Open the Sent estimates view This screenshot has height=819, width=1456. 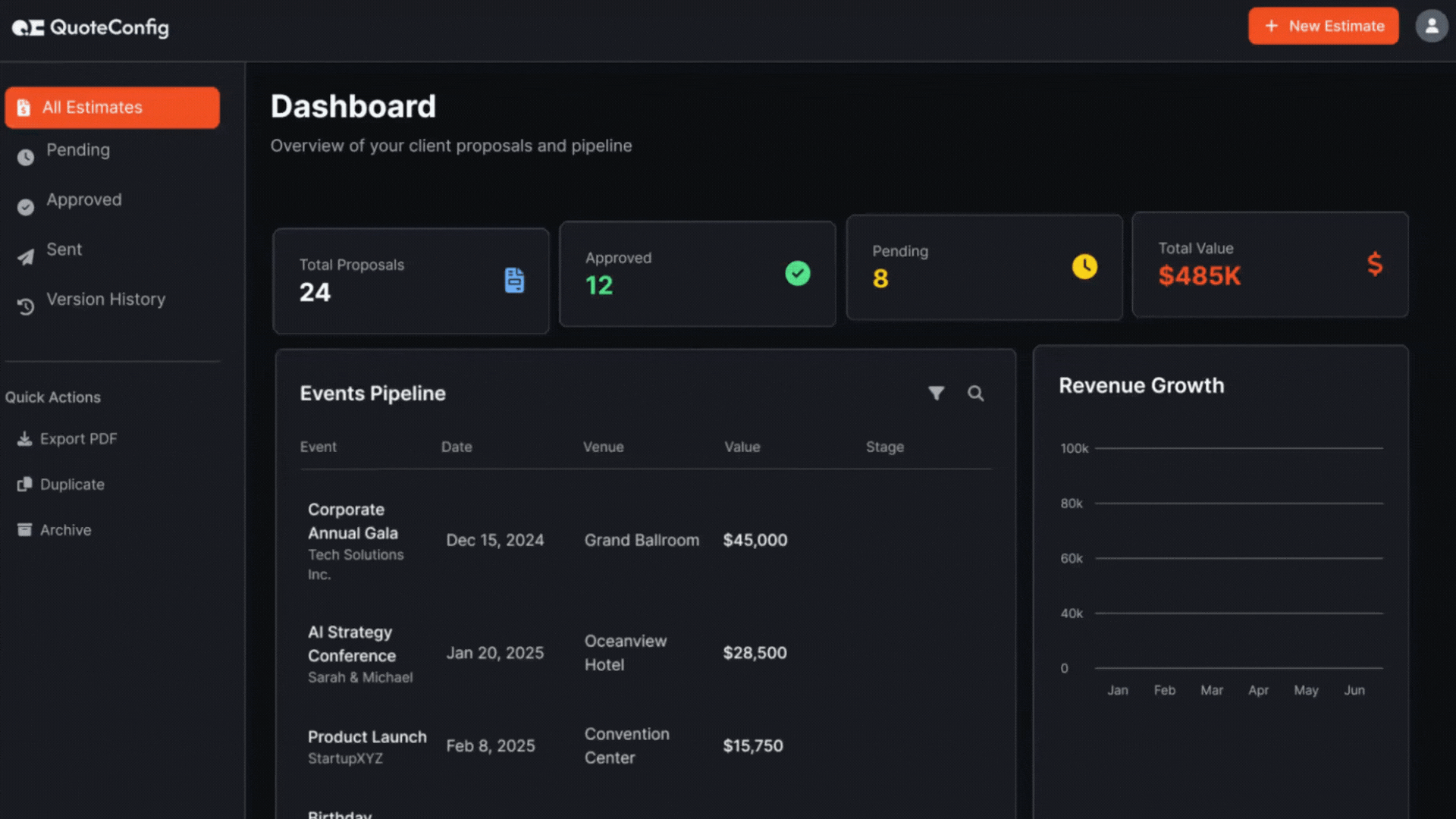coord(64,249)
